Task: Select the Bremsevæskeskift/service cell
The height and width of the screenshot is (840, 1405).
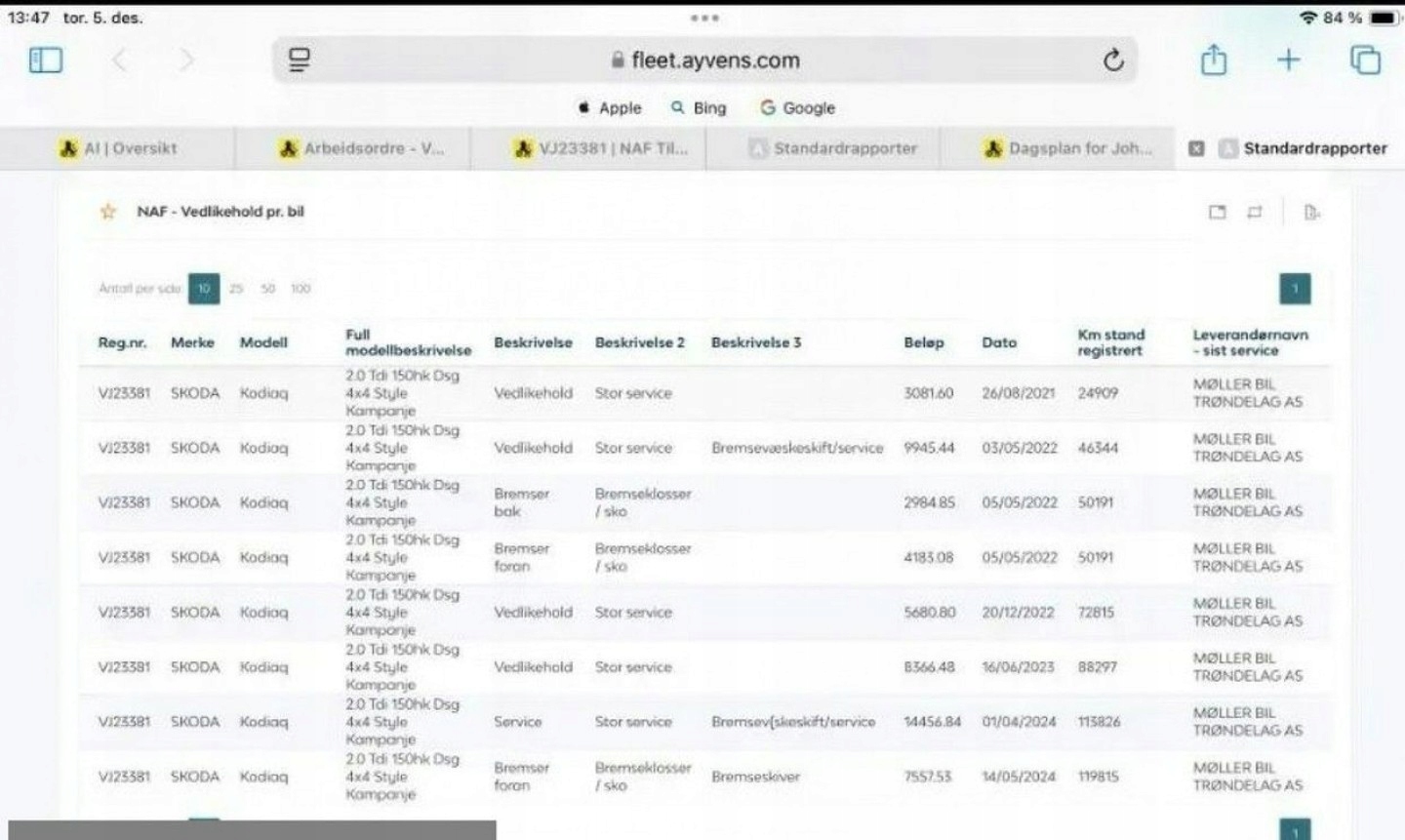Action: (797, 448)
